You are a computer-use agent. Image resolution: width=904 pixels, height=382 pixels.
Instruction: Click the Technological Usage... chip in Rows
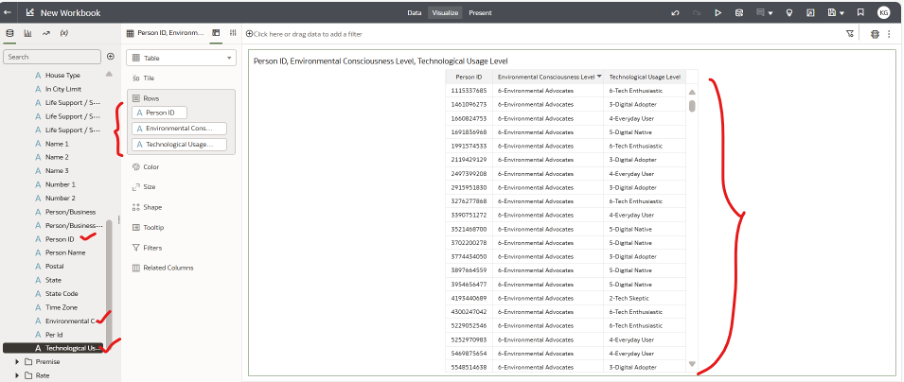(x=179, y=145)
